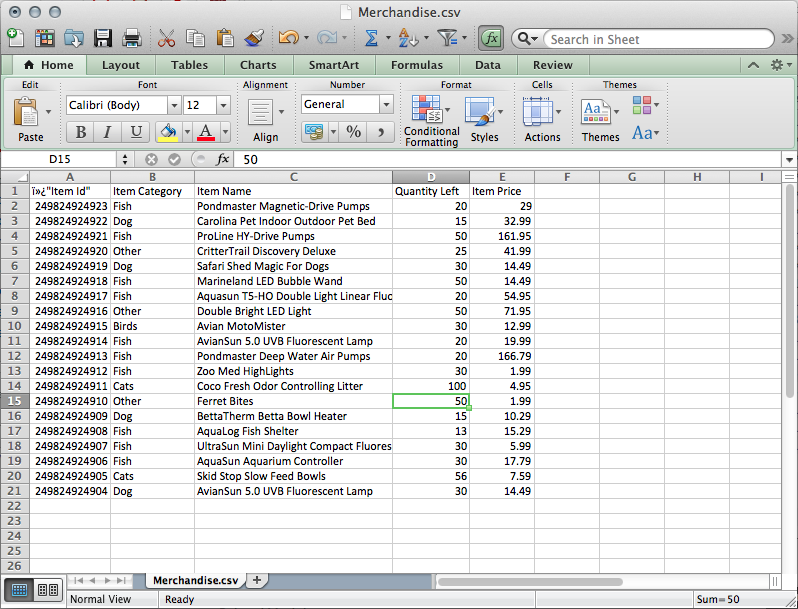The width and height of the screenshot is (798, 609).
Task: Expand the font color dropdown arrow
Action: [225, 132]
